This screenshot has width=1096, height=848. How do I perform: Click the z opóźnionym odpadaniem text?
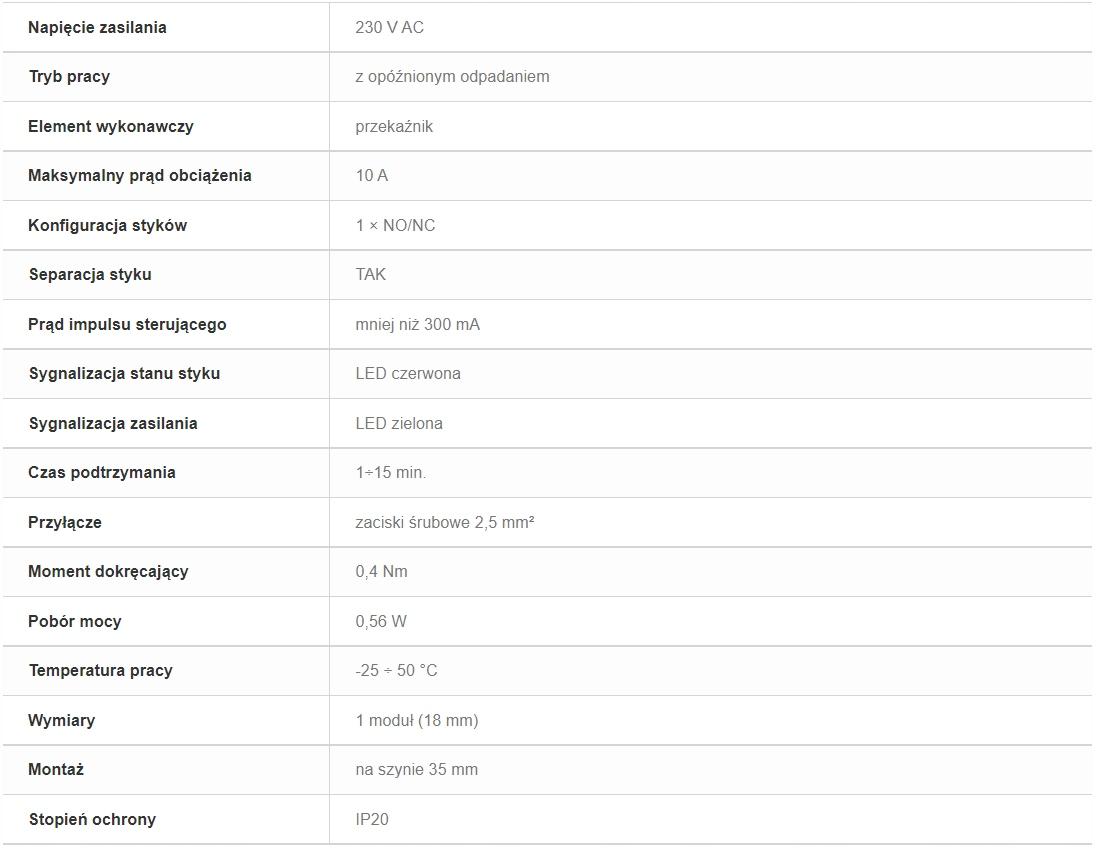pos(452,77)
